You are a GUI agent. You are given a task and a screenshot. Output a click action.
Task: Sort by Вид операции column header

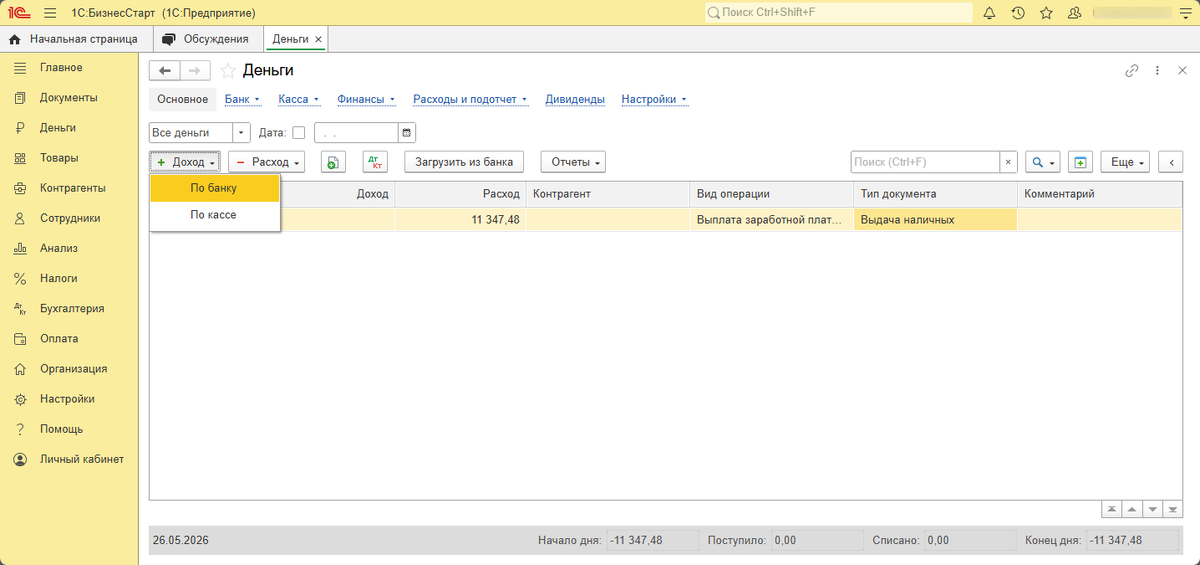click(771, 194)
